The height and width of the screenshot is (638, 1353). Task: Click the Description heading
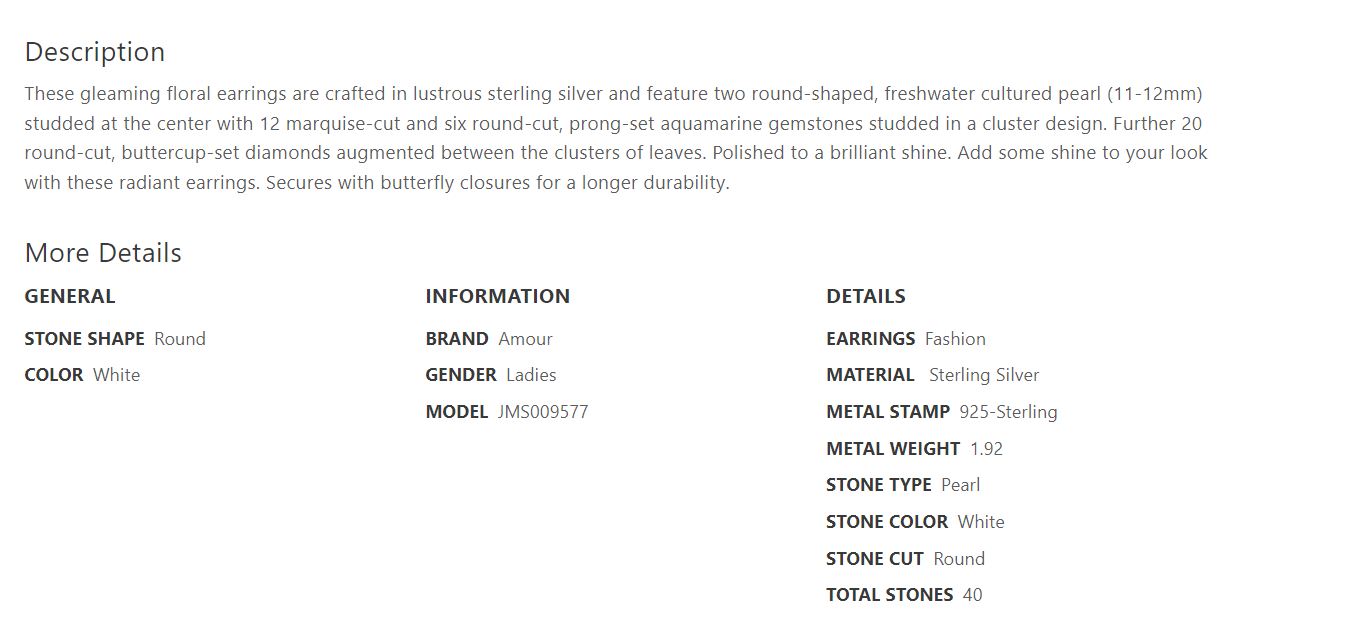(95, 52)
